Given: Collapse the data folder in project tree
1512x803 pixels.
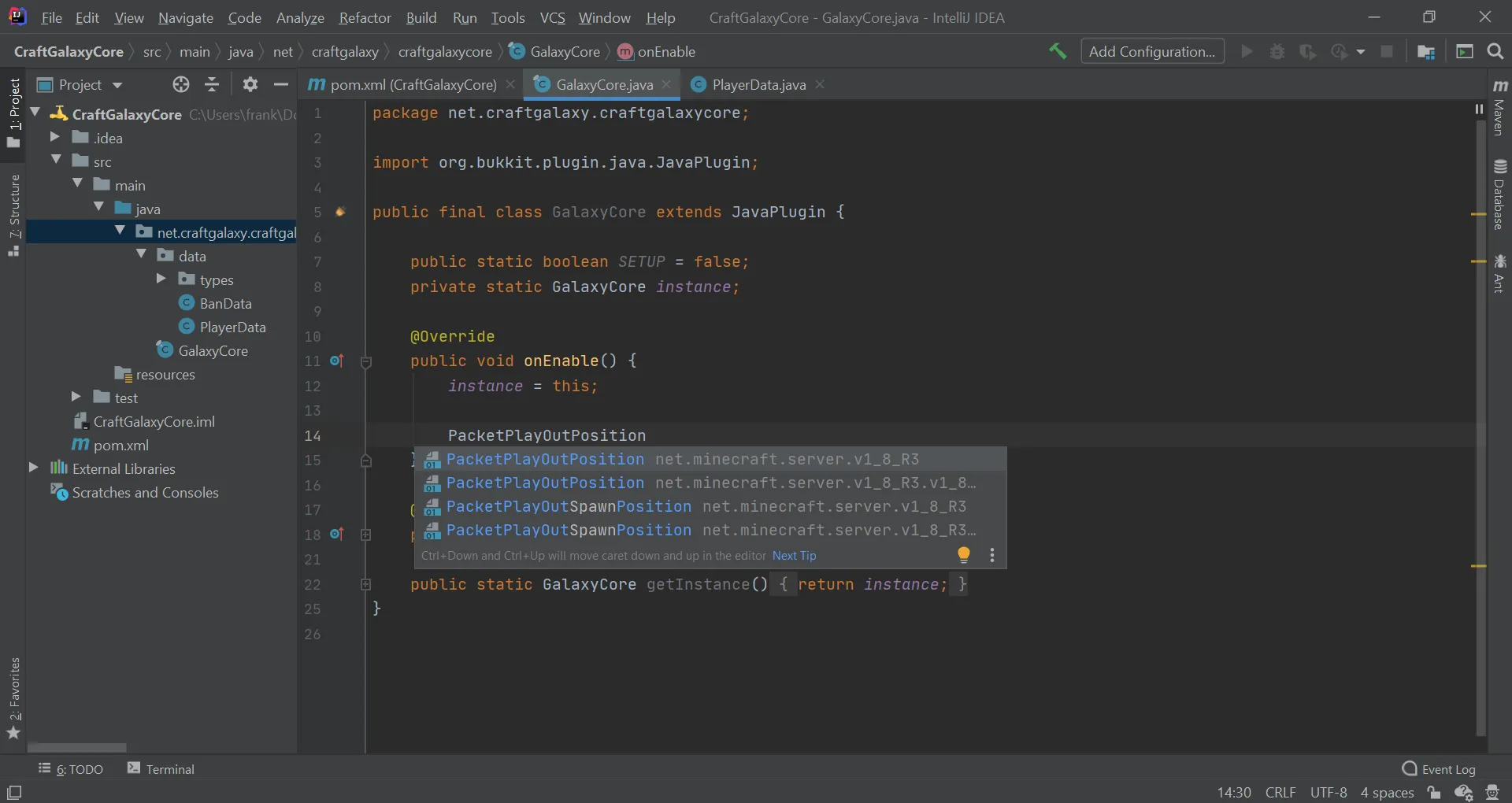Looking at the screenshot, I should point(142,256).
